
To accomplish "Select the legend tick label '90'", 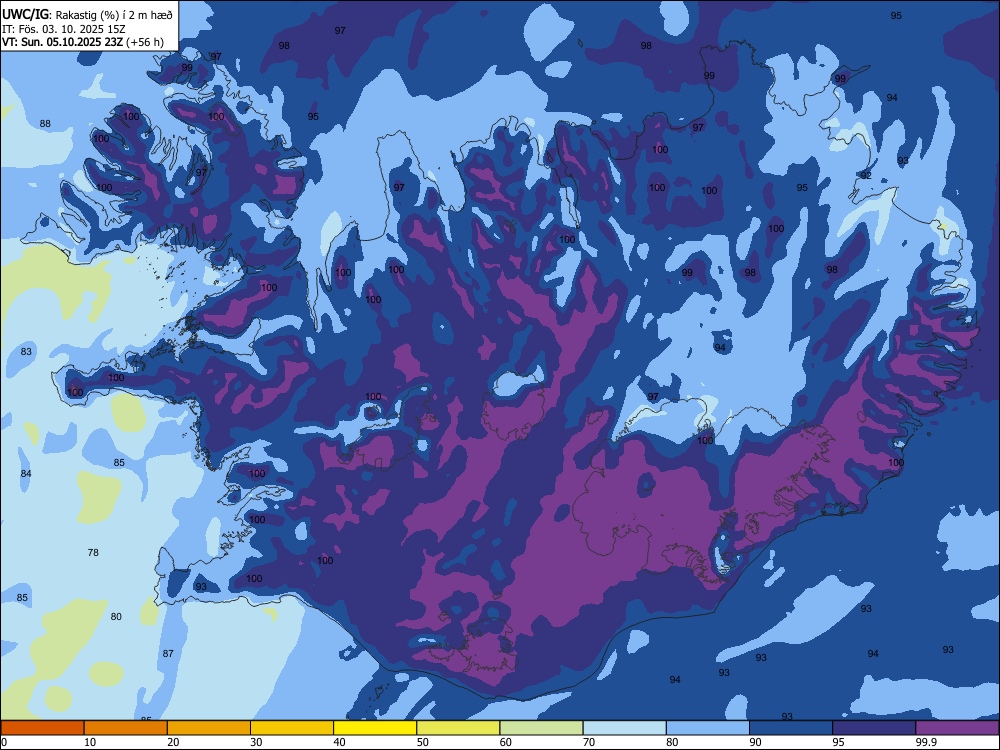I will (756, 742).
